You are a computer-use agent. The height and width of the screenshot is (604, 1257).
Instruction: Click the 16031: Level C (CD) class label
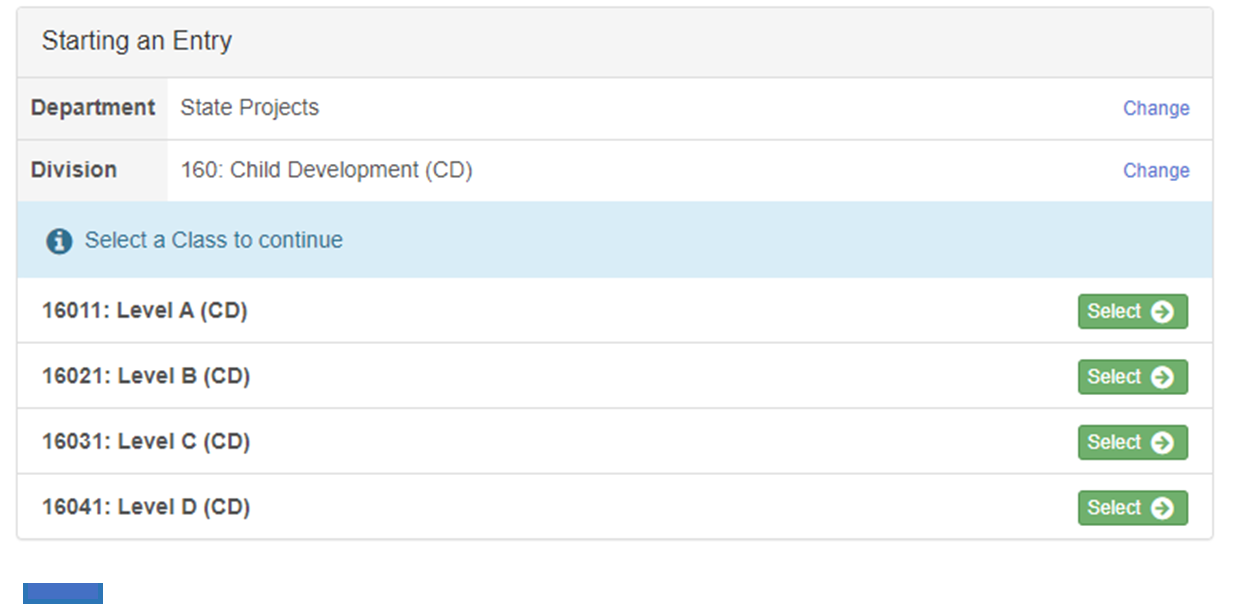146,442
